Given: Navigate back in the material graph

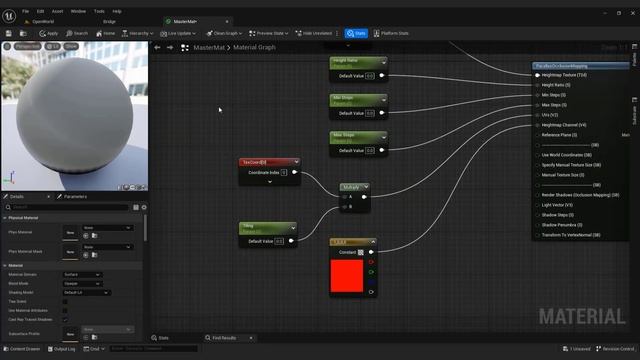Looking at the screenshot, I should [157, 48].
